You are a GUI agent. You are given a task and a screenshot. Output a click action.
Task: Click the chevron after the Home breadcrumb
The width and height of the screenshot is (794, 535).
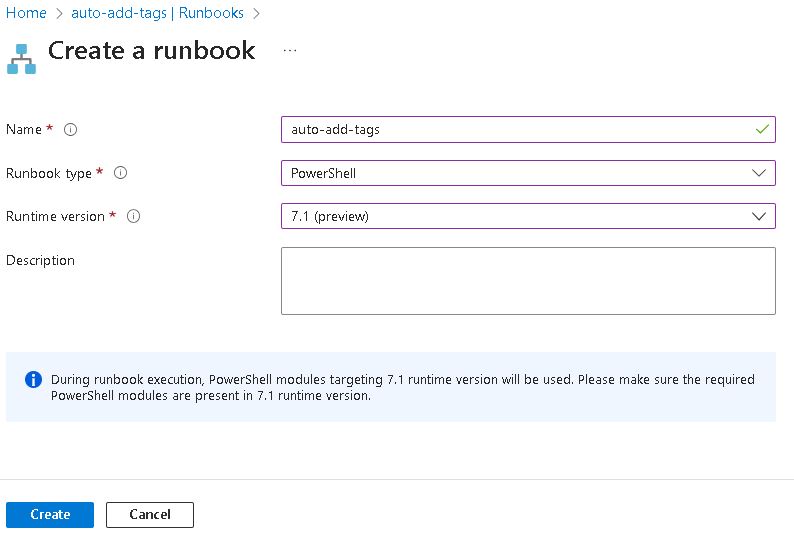click(x=59, y=13)
